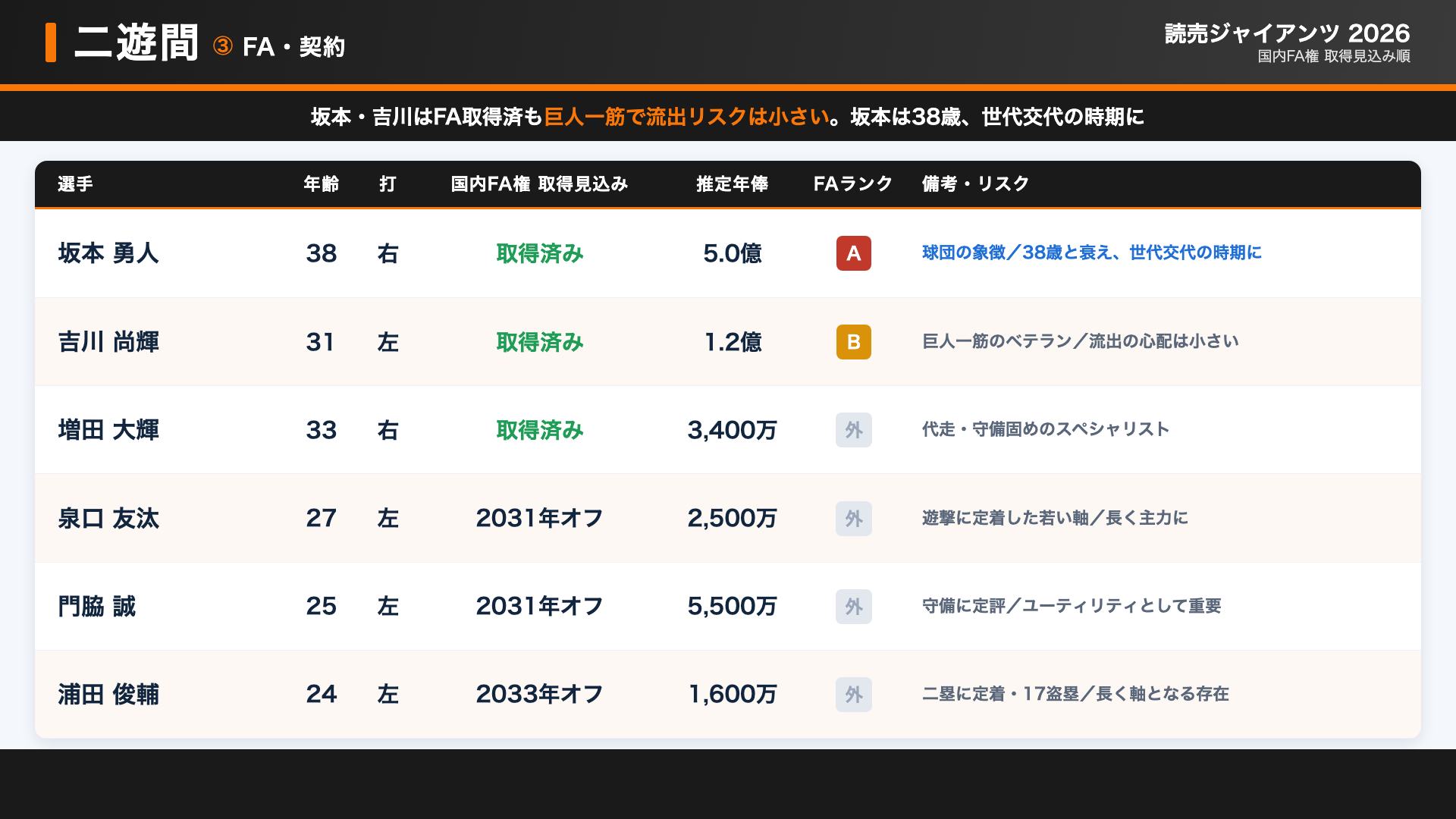Click the circled ③ number in the title
1456x819 pixels.
[x=223, y=46]
